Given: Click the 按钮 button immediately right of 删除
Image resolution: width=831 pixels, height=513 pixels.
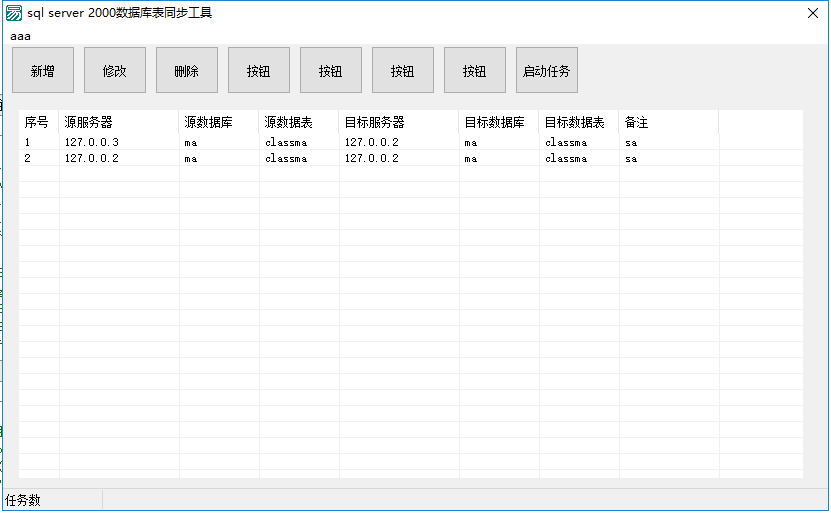Looking at the screenshot, I should pyautogui.click(x=259, y=70).
